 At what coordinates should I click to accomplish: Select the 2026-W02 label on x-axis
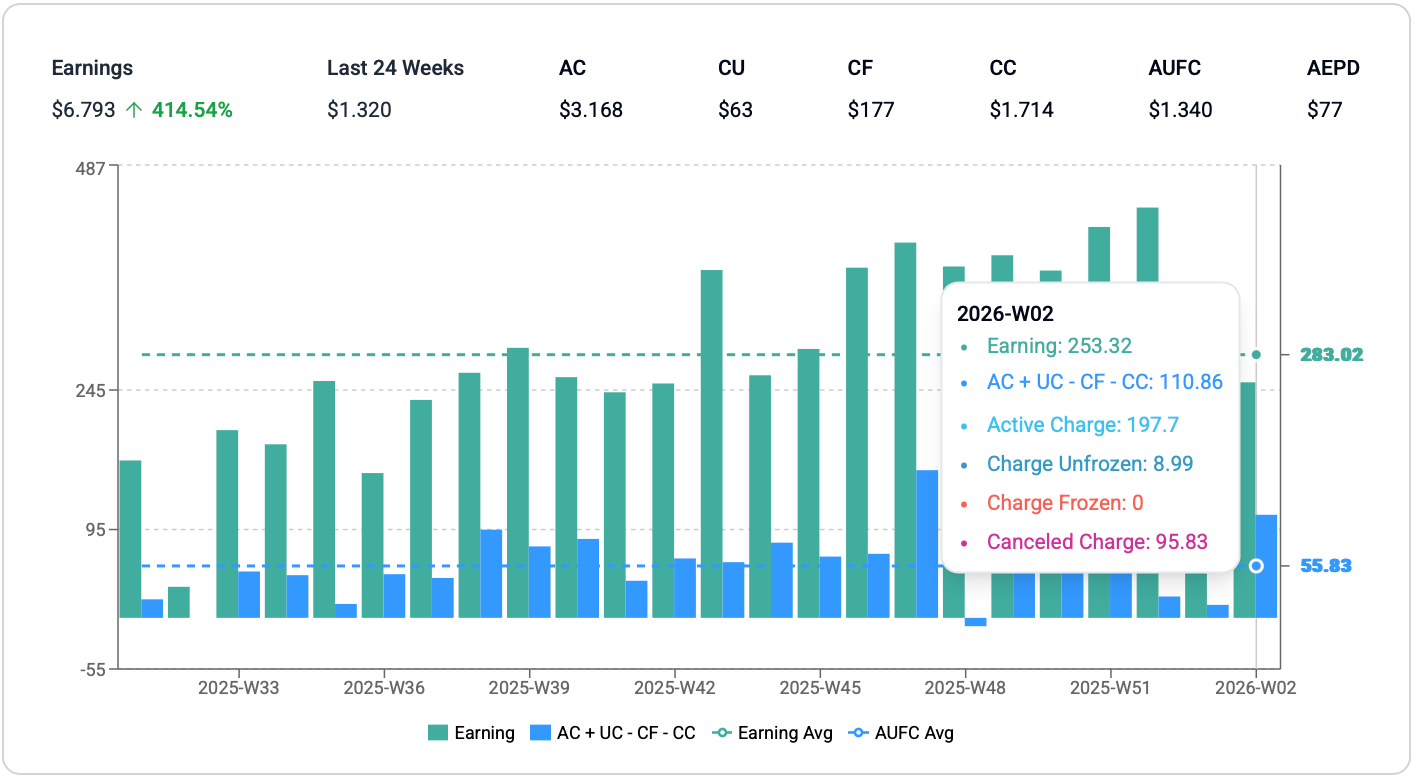[1255, 688]
